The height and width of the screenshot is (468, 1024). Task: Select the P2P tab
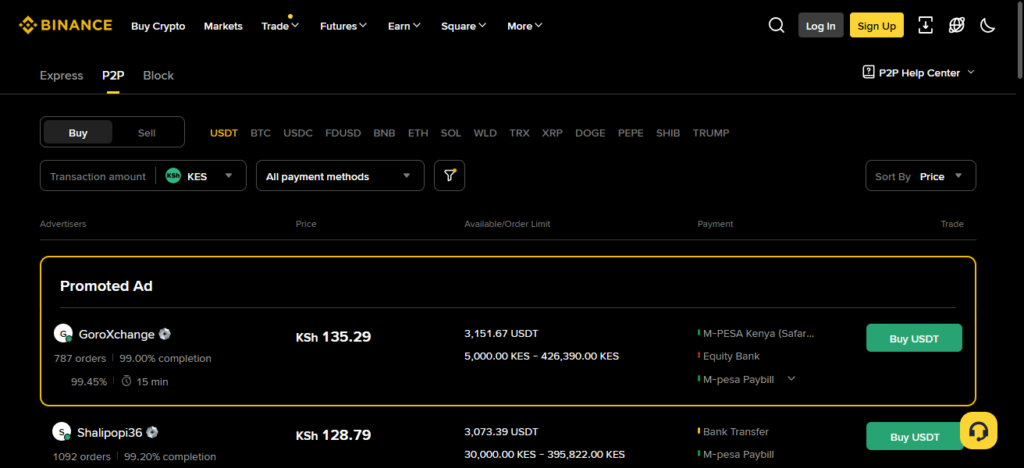[x=113, y=76]
